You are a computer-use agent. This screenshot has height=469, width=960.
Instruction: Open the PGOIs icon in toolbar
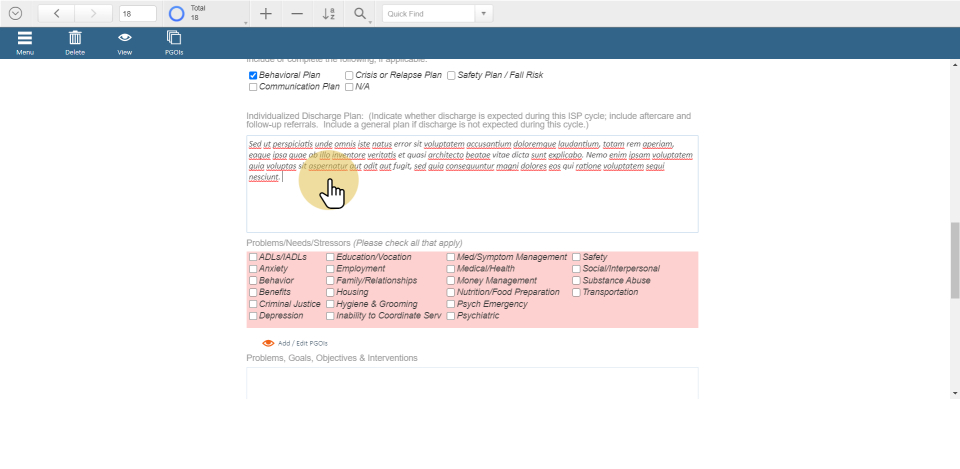coord(174,39)
